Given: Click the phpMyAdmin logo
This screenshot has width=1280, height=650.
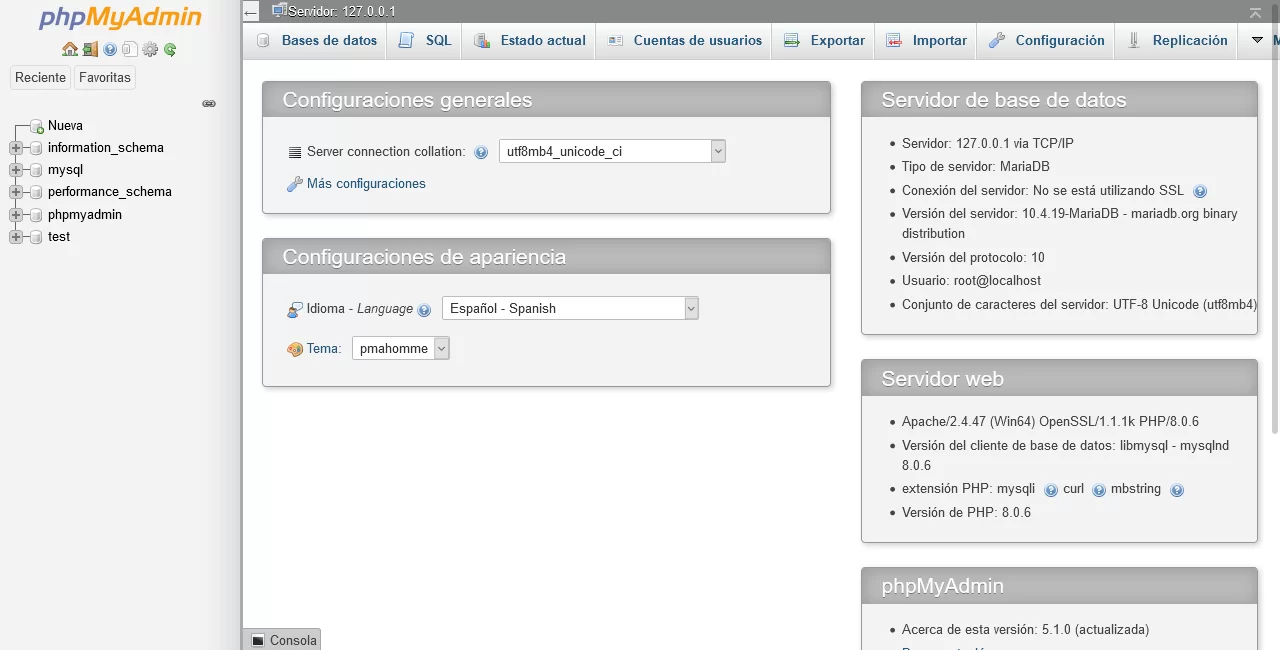Looking at the screenshot, I should (x=120, y=18).
